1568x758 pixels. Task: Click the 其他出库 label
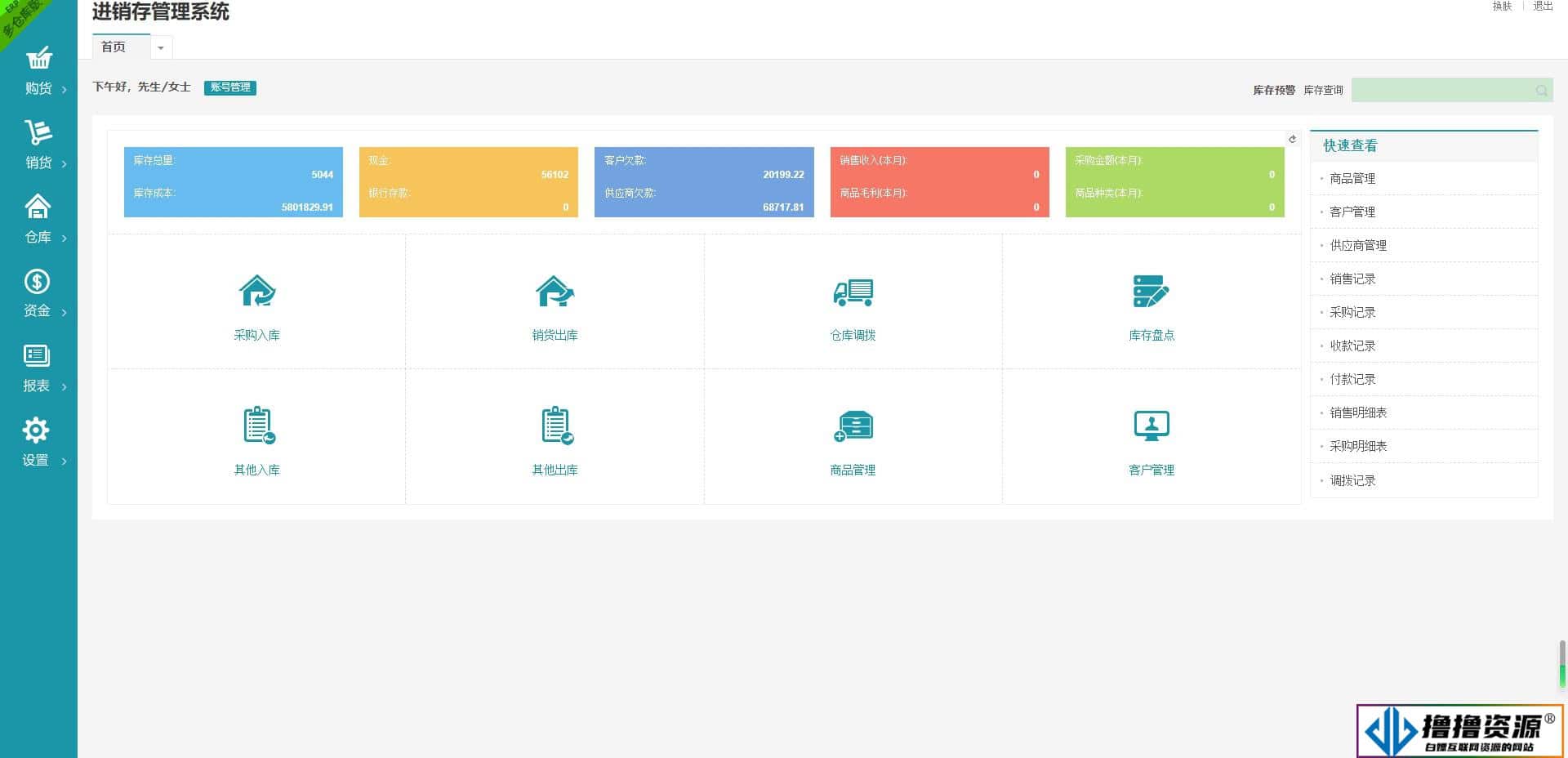pos(555,470)
